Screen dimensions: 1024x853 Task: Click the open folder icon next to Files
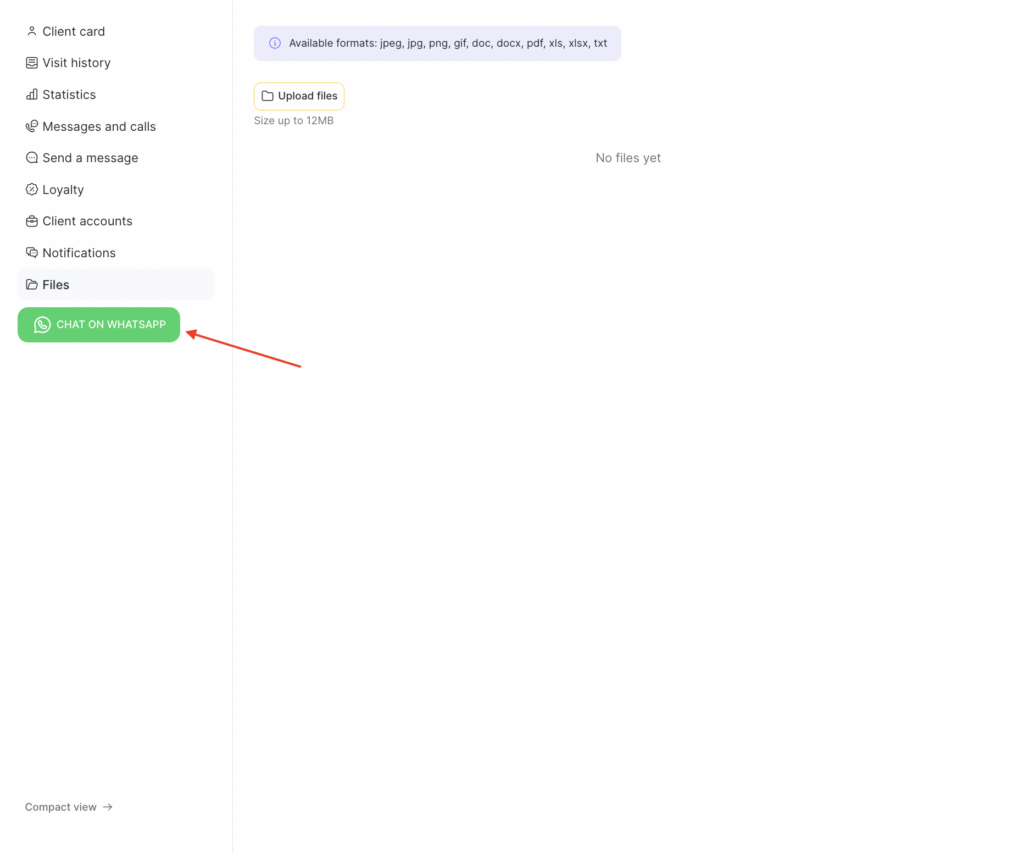click(32, 285)
